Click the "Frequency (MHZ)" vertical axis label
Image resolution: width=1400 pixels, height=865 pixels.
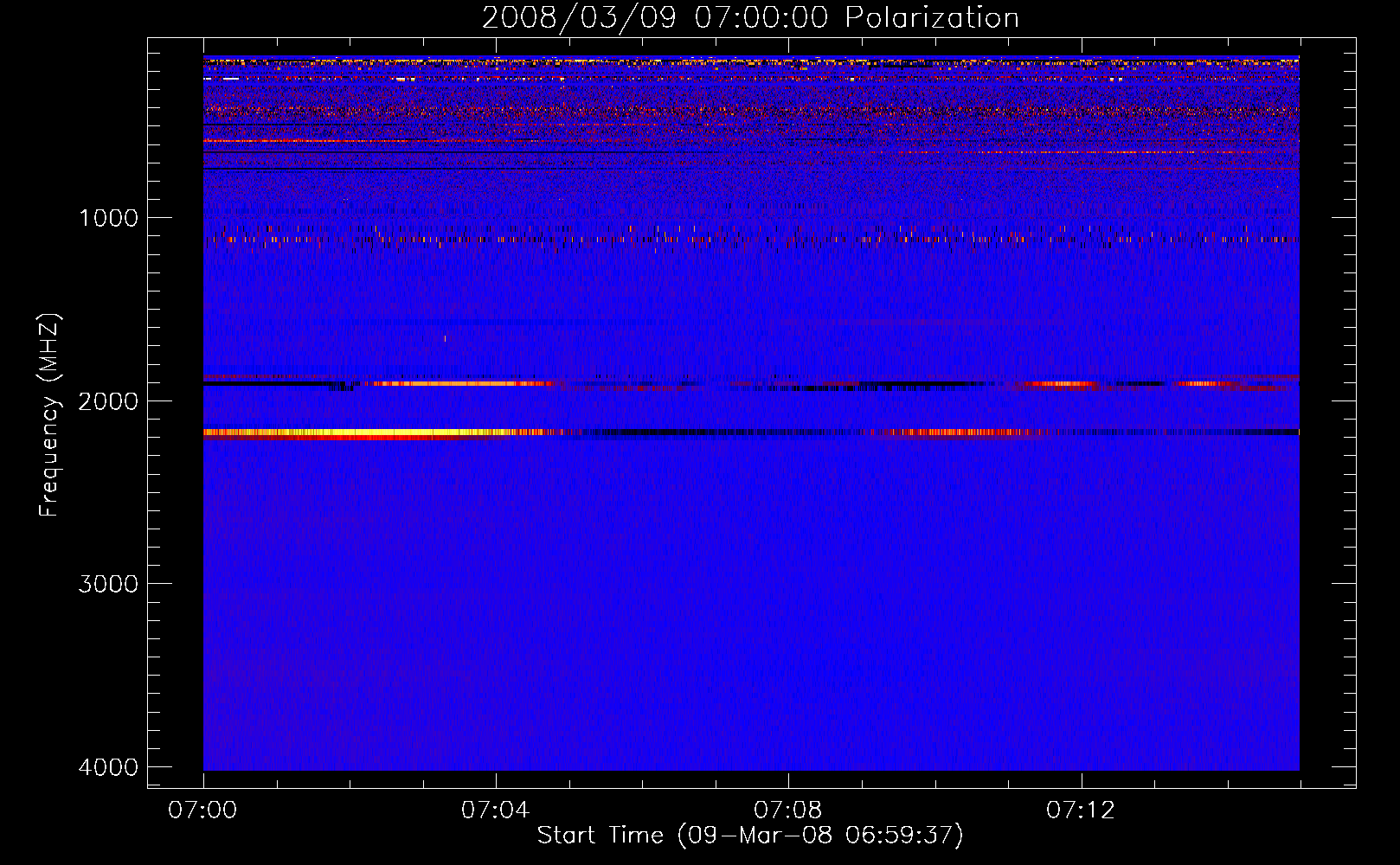pyautogui.click(x=50, y=415)
